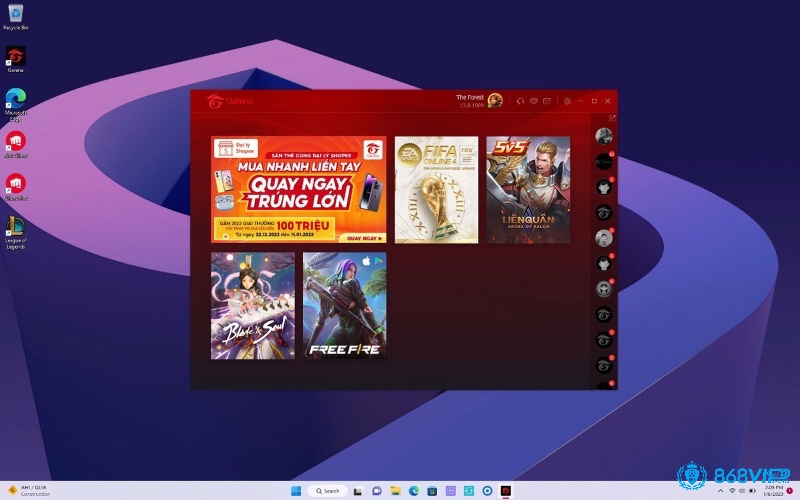Open Microsoft Store from the taskbar

pyautogui.click(x=432, y=491)
